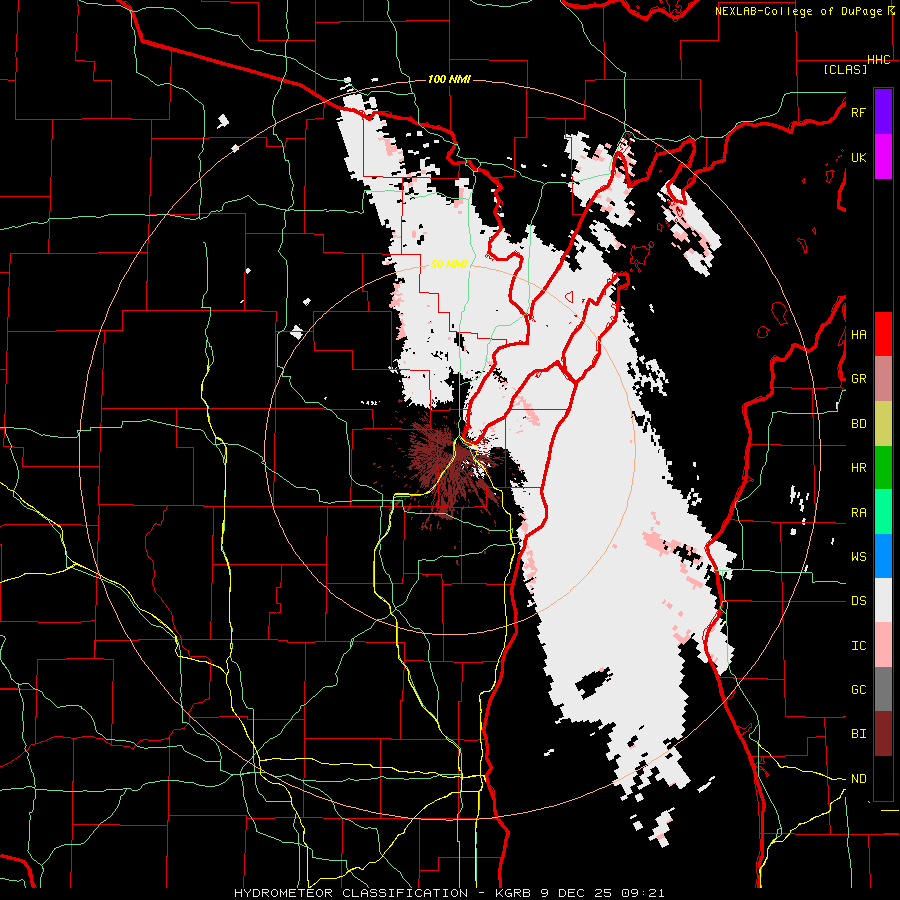The width and height of the screenshot is (900, 900).
Task: Click the RF purple legend swatch
Action: (x=883, y=112)
